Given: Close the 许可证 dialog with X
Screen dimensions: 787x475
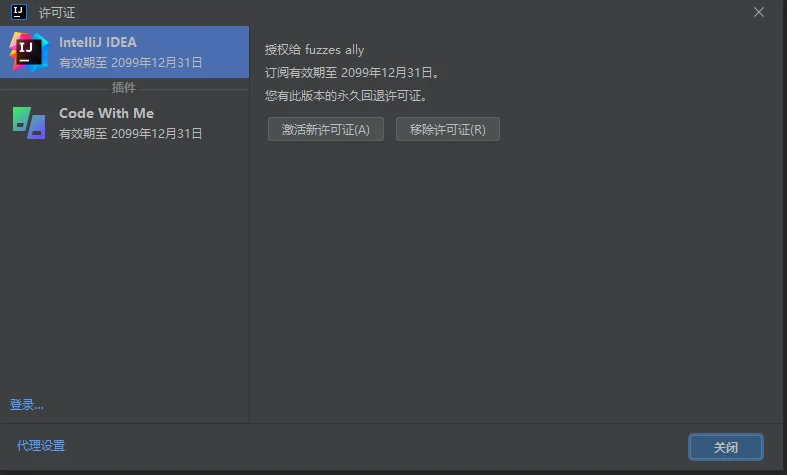Looking at the screenshot, I should click(x=759, y=12).
